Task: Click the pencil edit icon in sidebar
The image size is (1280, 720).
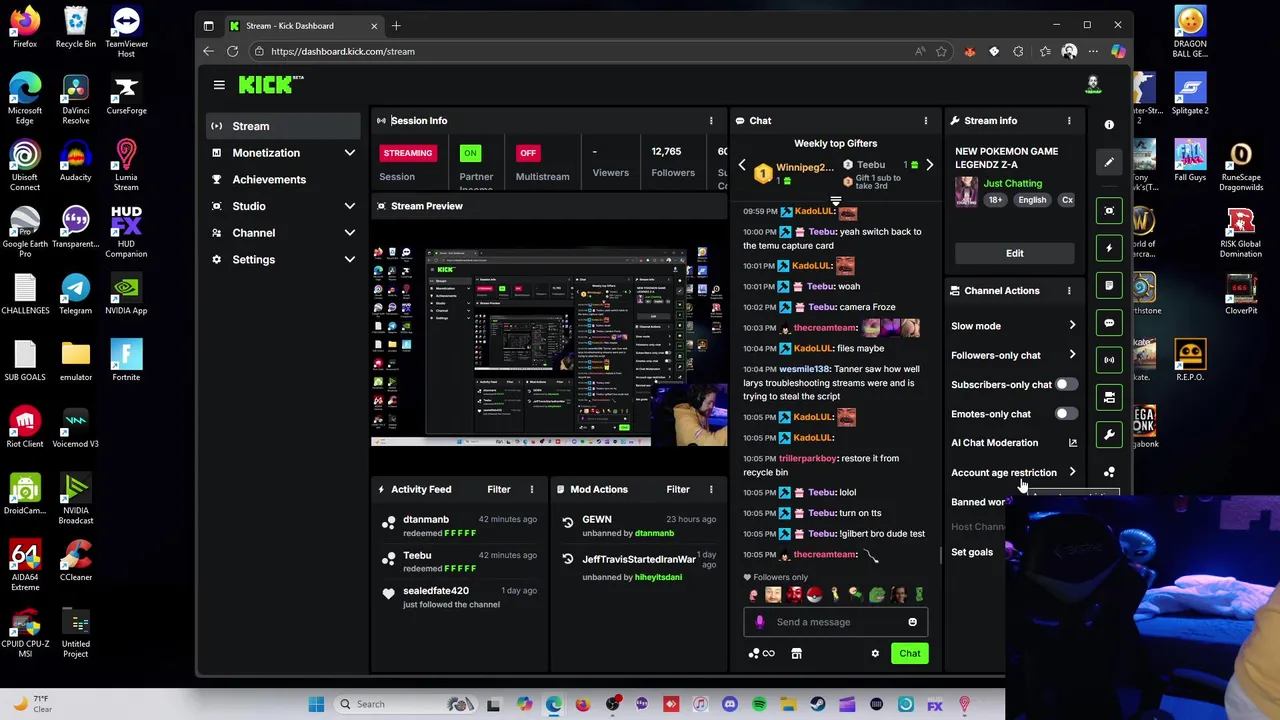Action: (1109, 162)
